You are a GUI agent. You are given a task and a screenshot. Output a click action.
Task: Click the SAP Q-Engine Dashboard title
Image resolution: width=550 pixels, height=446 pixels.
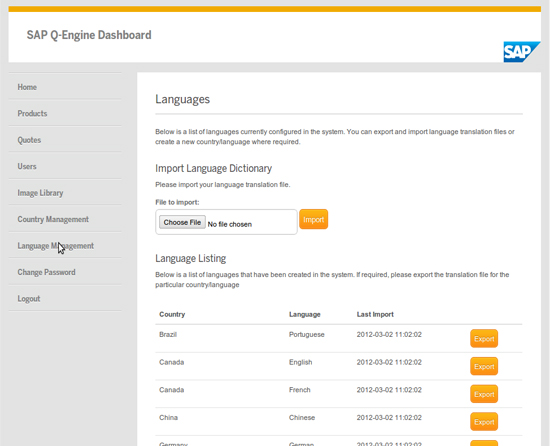coord(89,35)
